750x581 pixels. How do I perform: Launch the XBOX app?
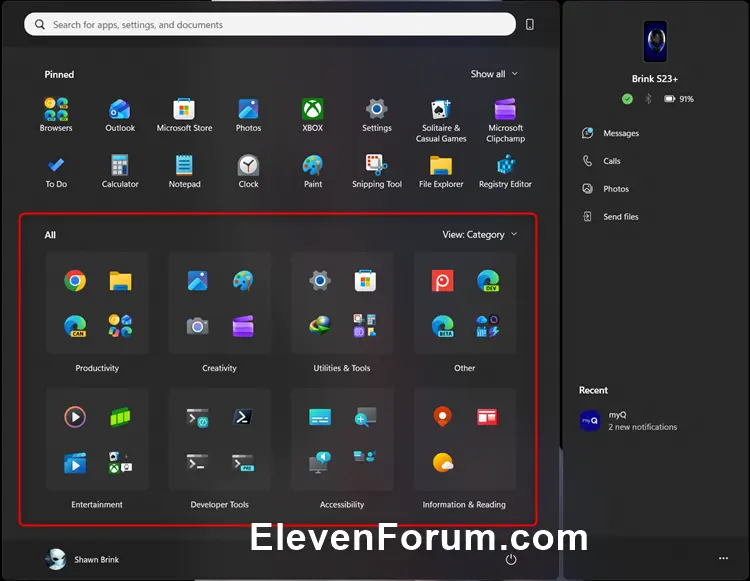click(312, 115)
